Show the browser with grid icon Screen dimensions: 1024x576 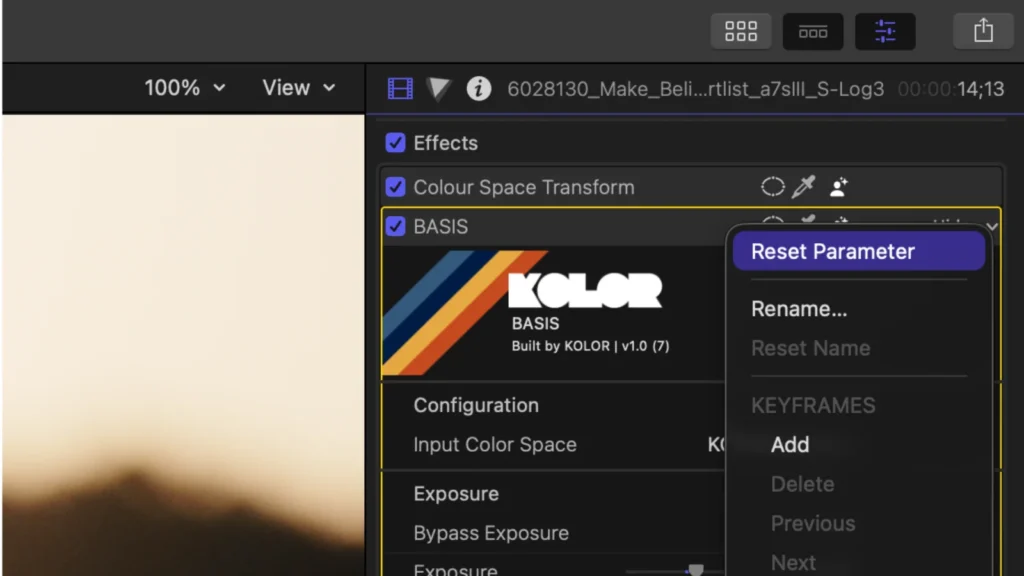741,31
